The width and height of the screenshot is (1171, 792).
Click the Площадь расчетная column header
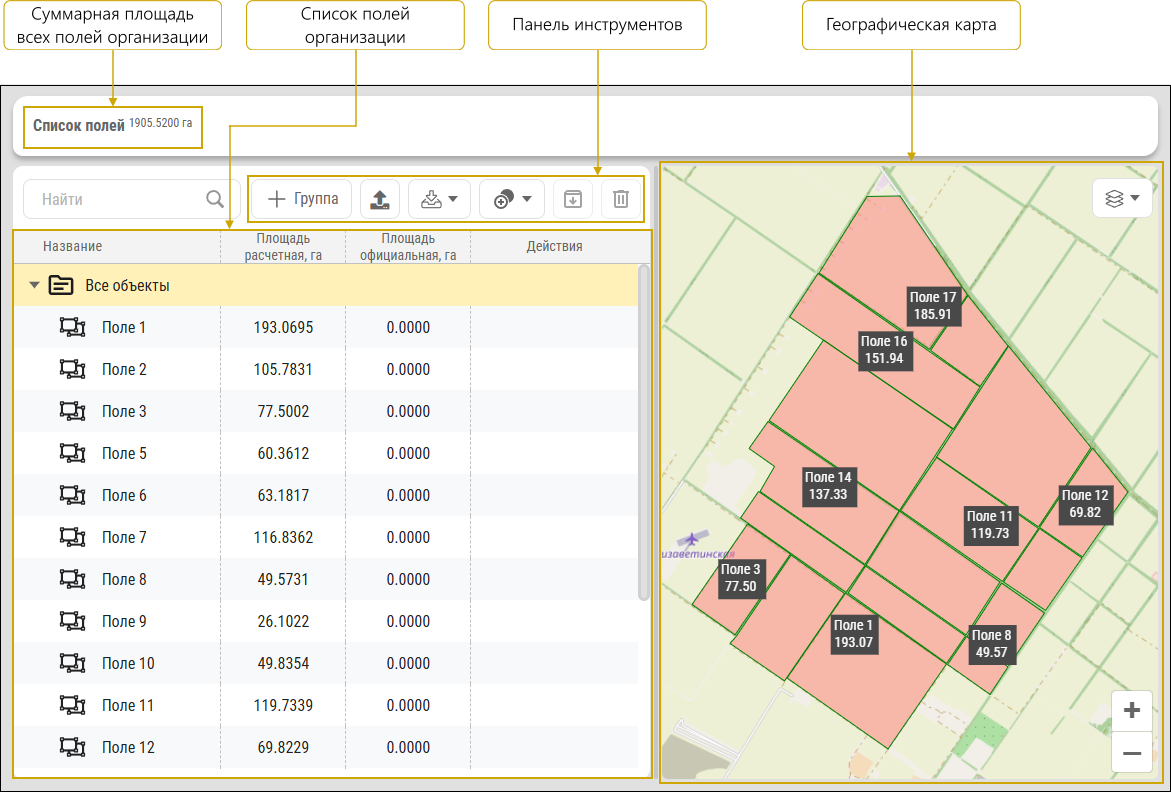[x=283, y=246]
